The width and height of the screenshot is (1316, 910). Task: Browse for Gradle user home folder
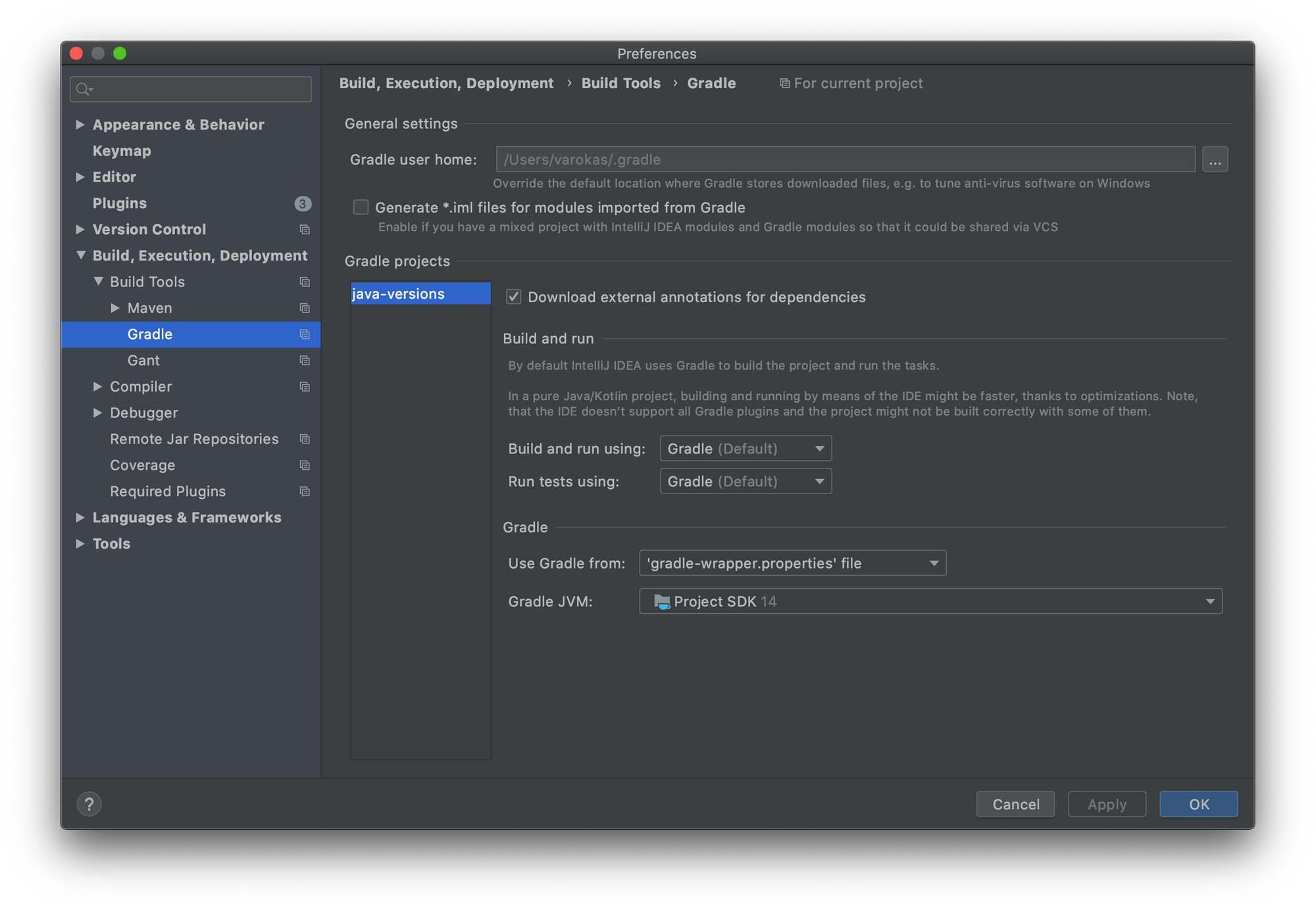(1214, 160)
